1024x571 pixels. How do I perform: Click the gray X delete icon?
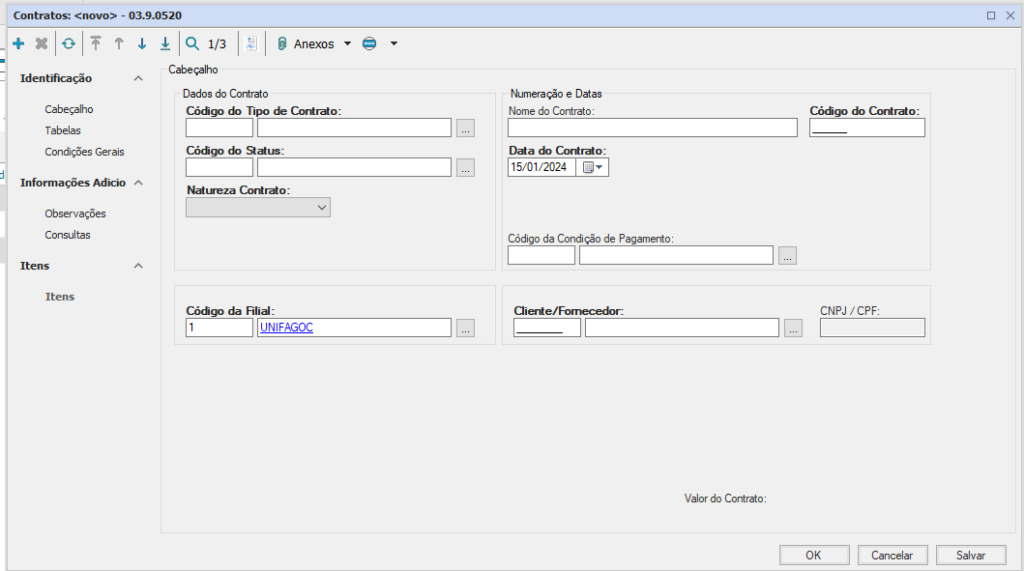pos(42,44)
